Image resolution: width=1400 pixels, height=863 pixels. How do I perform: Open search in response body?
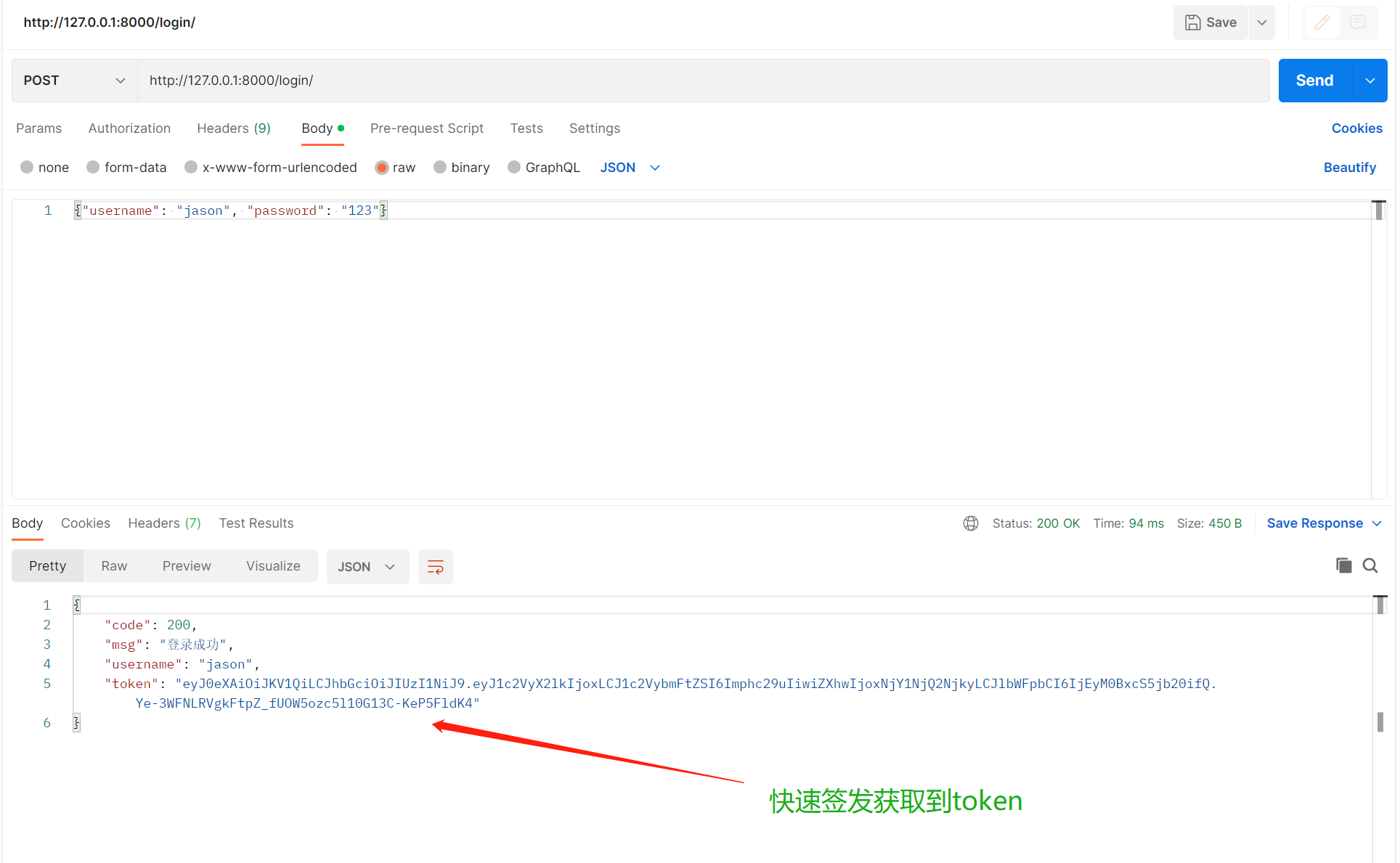(x=1370, y=565)
